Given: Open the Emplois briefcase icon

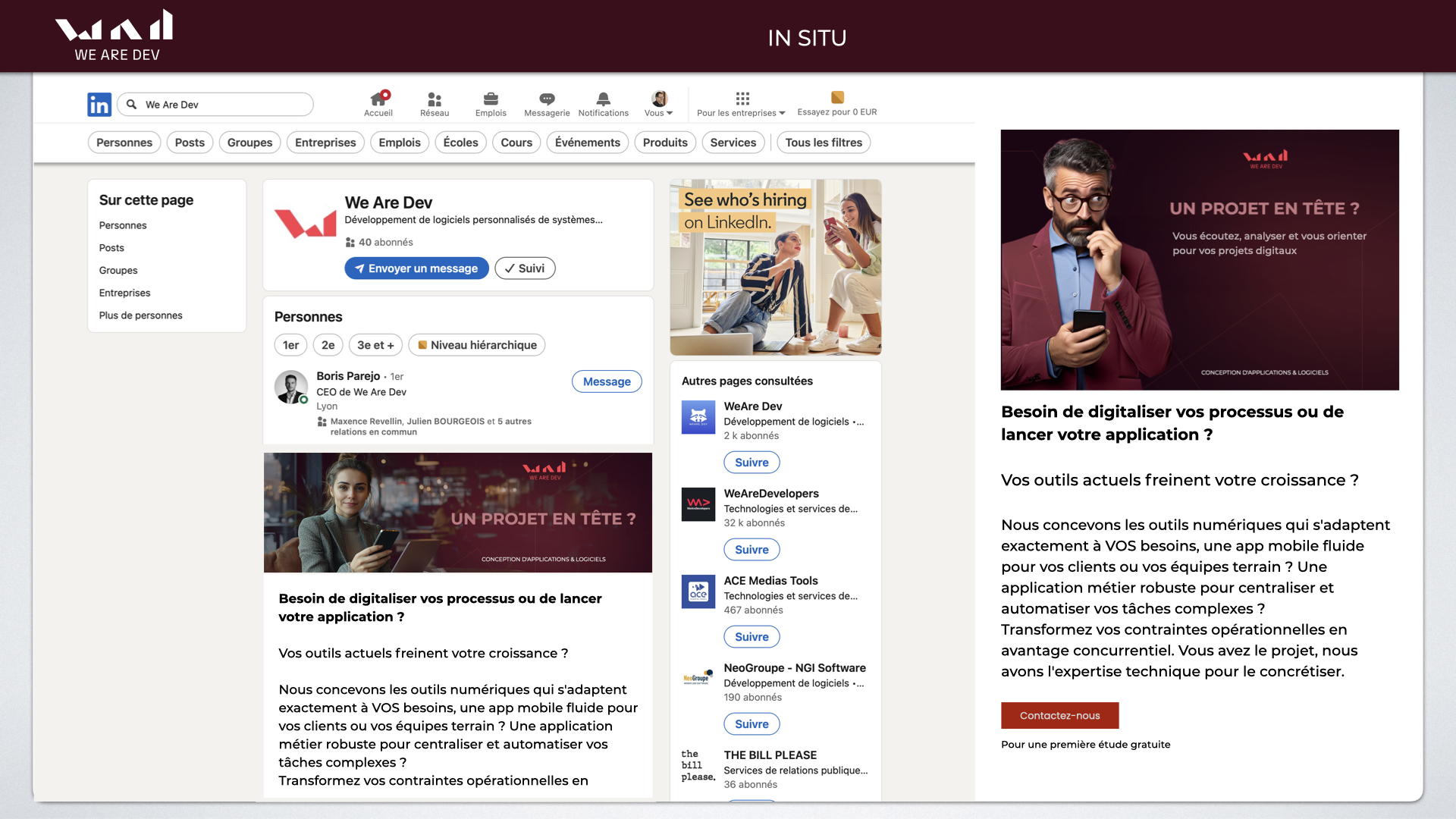Looking at the screenshot, I should tap(491, 99).
